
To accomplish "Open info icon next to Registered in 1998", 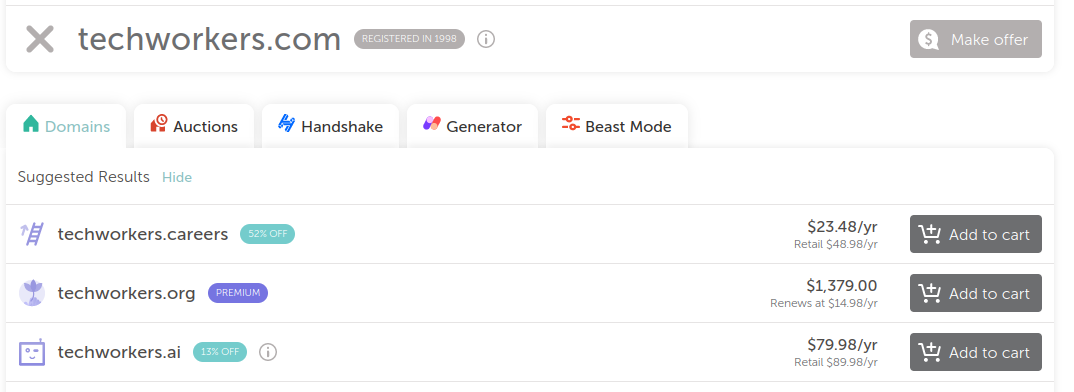I will 486,39.
